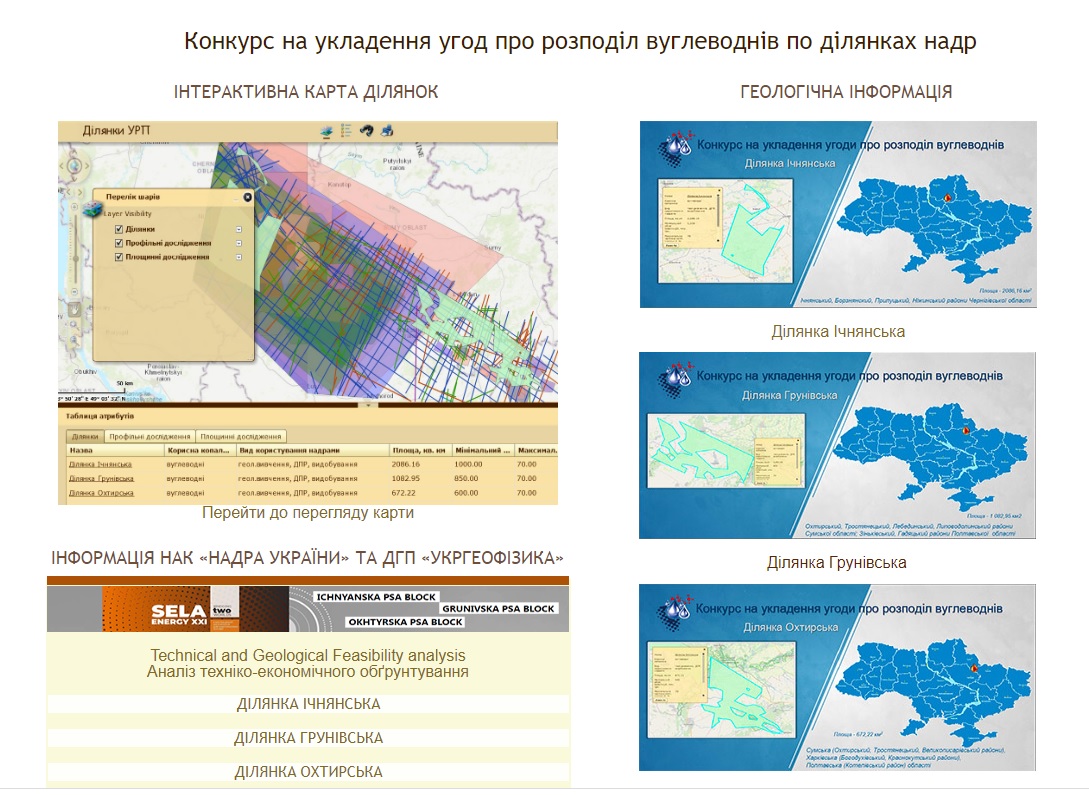Click the 50 km scale bar label

[125, 383]
